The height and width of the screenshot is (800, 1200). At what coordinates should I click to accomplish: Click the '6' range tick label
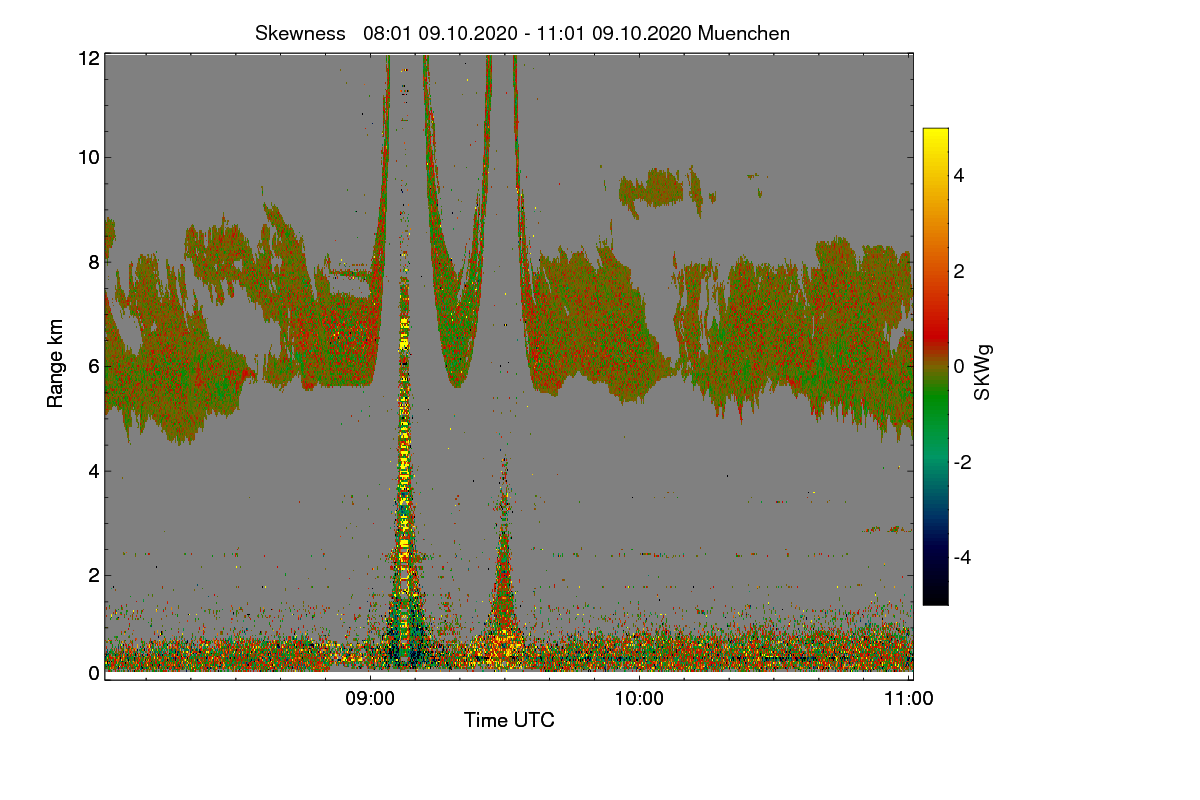click(x=93, y=366)
